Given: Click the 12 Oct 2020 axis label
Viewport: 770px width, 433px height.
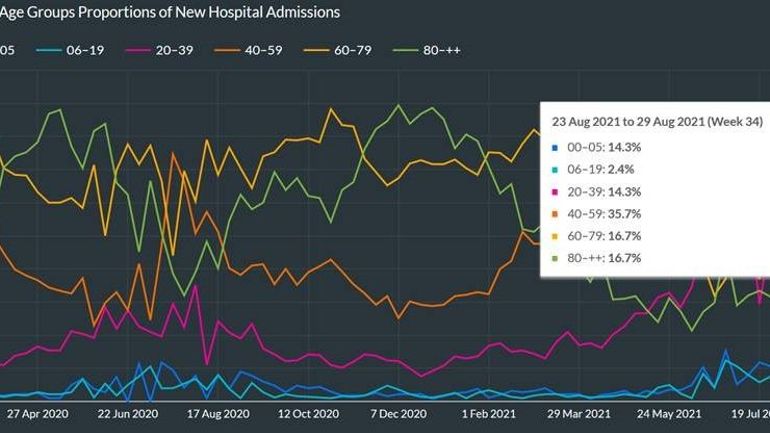Looking at the screenshot, I should [x=308, y=414].
